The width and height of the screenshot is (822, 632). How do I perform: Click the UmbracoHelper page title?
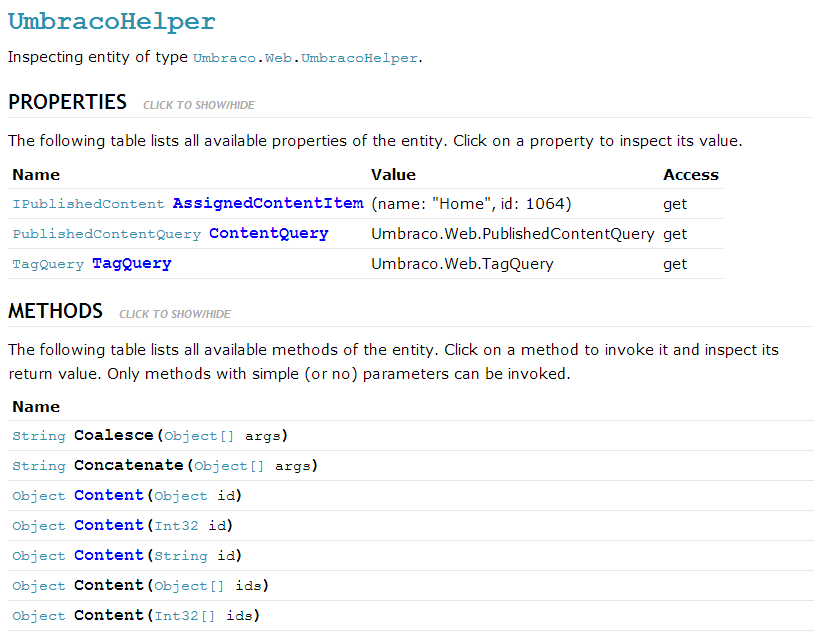click(x=112, y=21)
